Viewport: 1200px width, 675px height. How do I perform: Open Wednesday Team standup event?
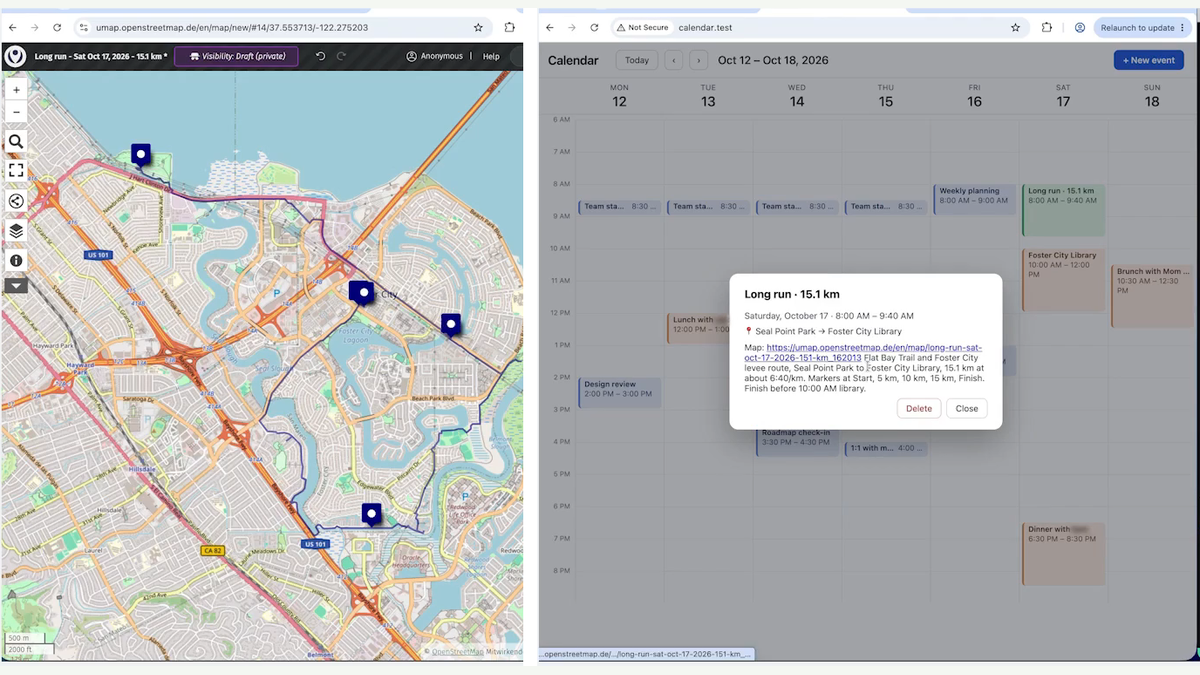[796, 207]
